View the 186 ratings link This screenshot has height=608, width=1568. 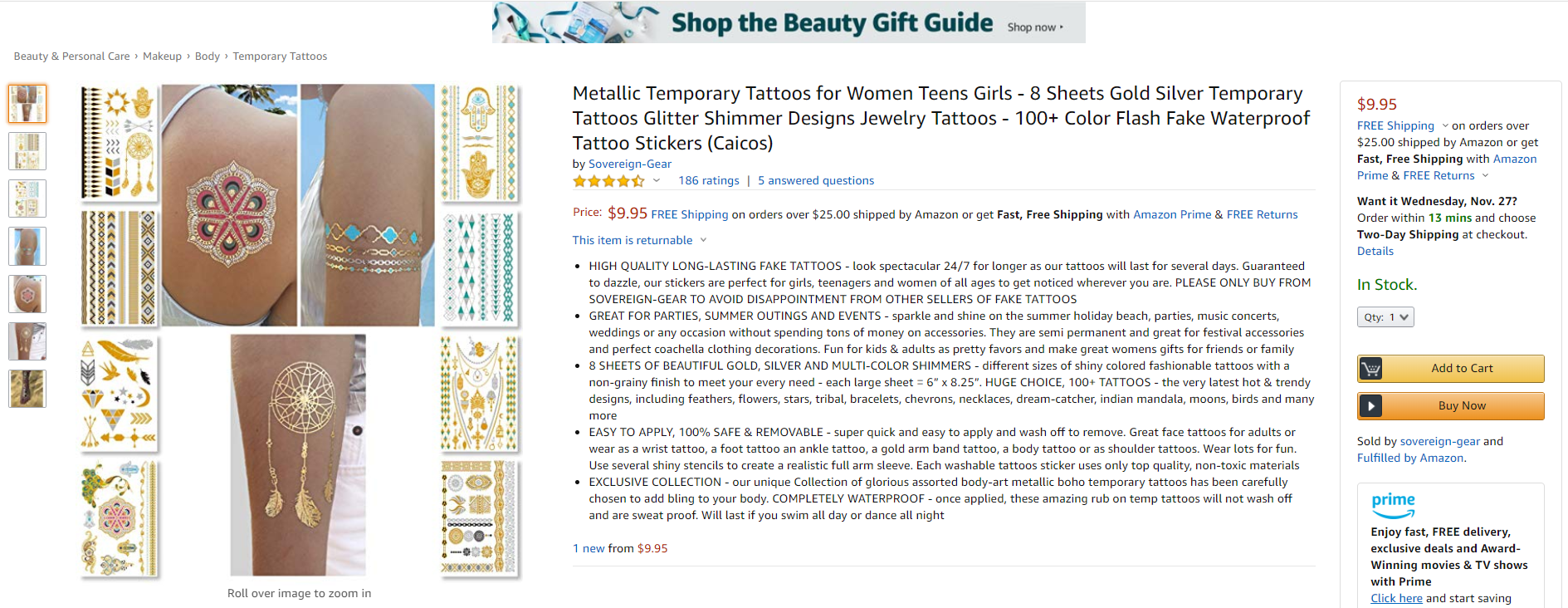pos(708,181)
